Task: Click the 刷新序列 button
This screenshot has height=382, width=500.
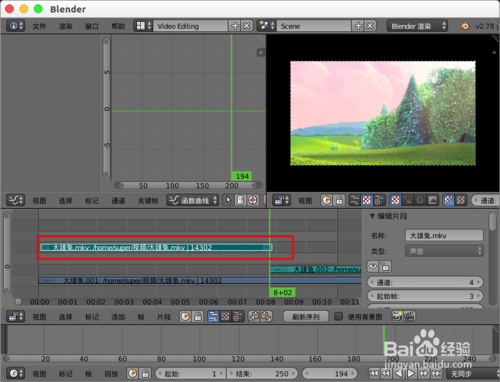Action: click(306, 317)
